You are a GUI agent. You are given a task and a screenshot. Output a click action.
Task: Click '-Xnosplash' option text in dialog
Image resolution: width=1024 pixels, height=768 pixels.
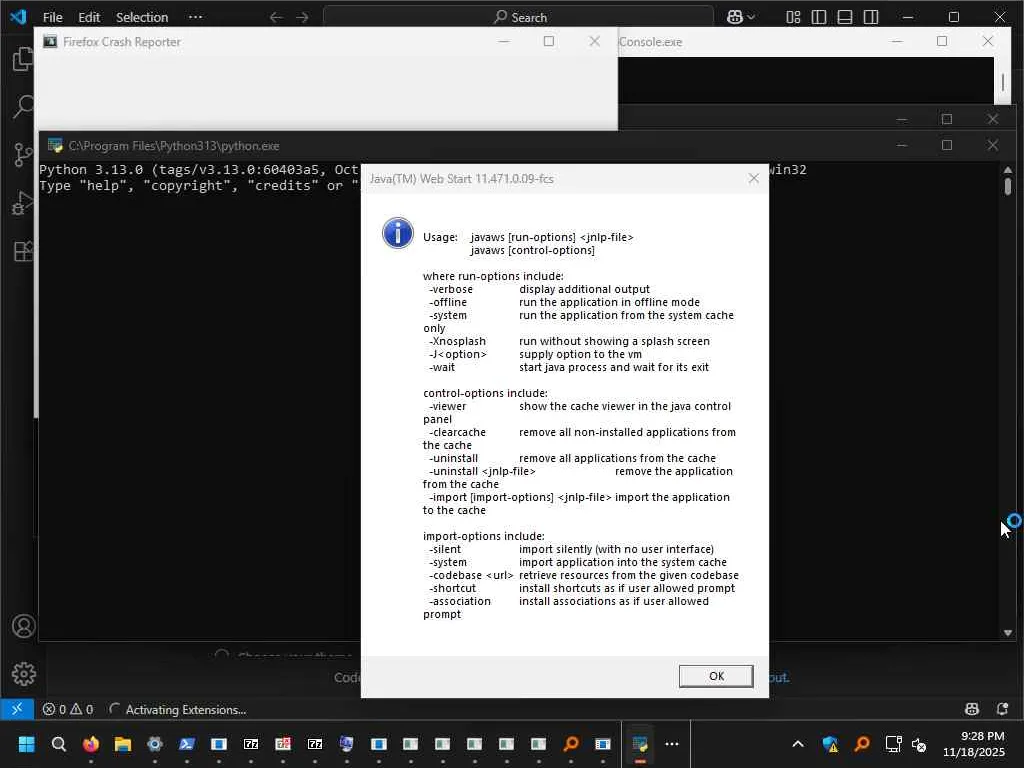(457, 341)
